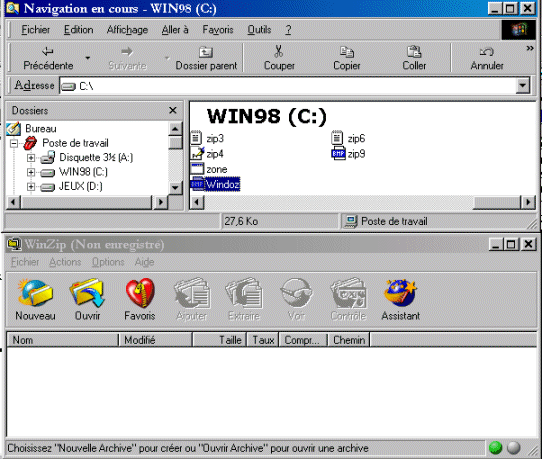542x459 pixels.
Task: Open the WinZip Aide menu
Action: (144, 262)
